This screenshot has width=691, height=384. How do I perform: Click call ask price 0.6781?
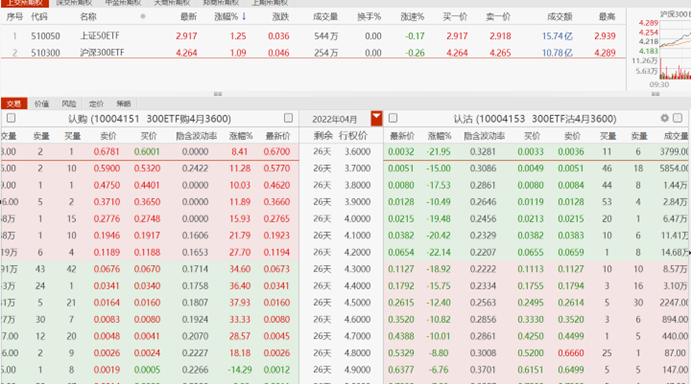106,152
